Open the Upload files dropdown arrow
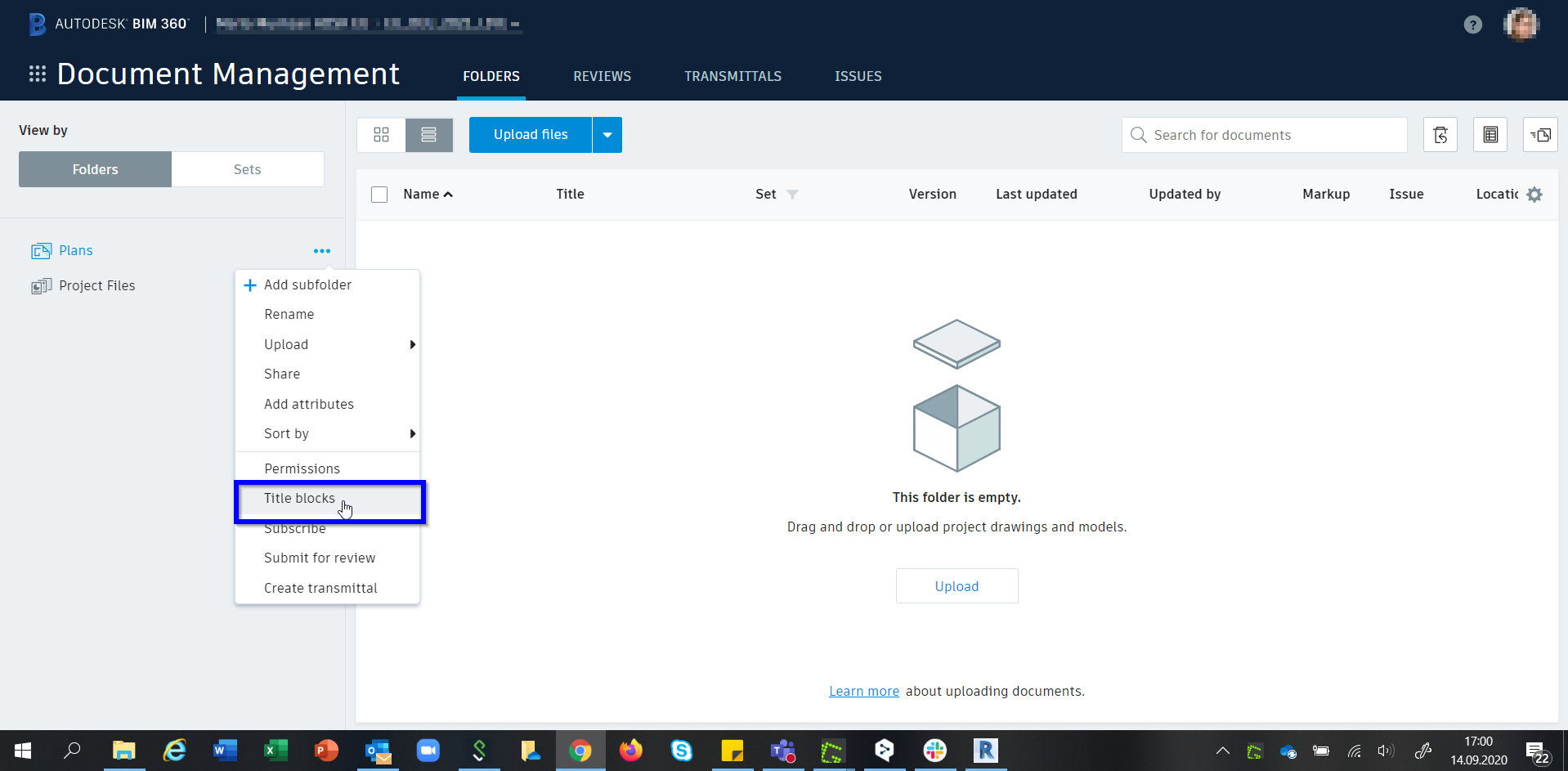 click(x=607, y=135)
